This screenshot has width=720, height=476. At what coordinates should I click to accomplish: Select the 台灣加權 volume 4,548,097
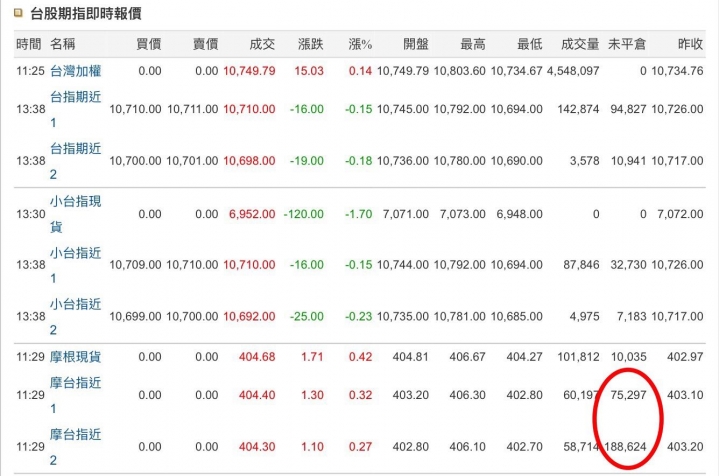[573, 71]
